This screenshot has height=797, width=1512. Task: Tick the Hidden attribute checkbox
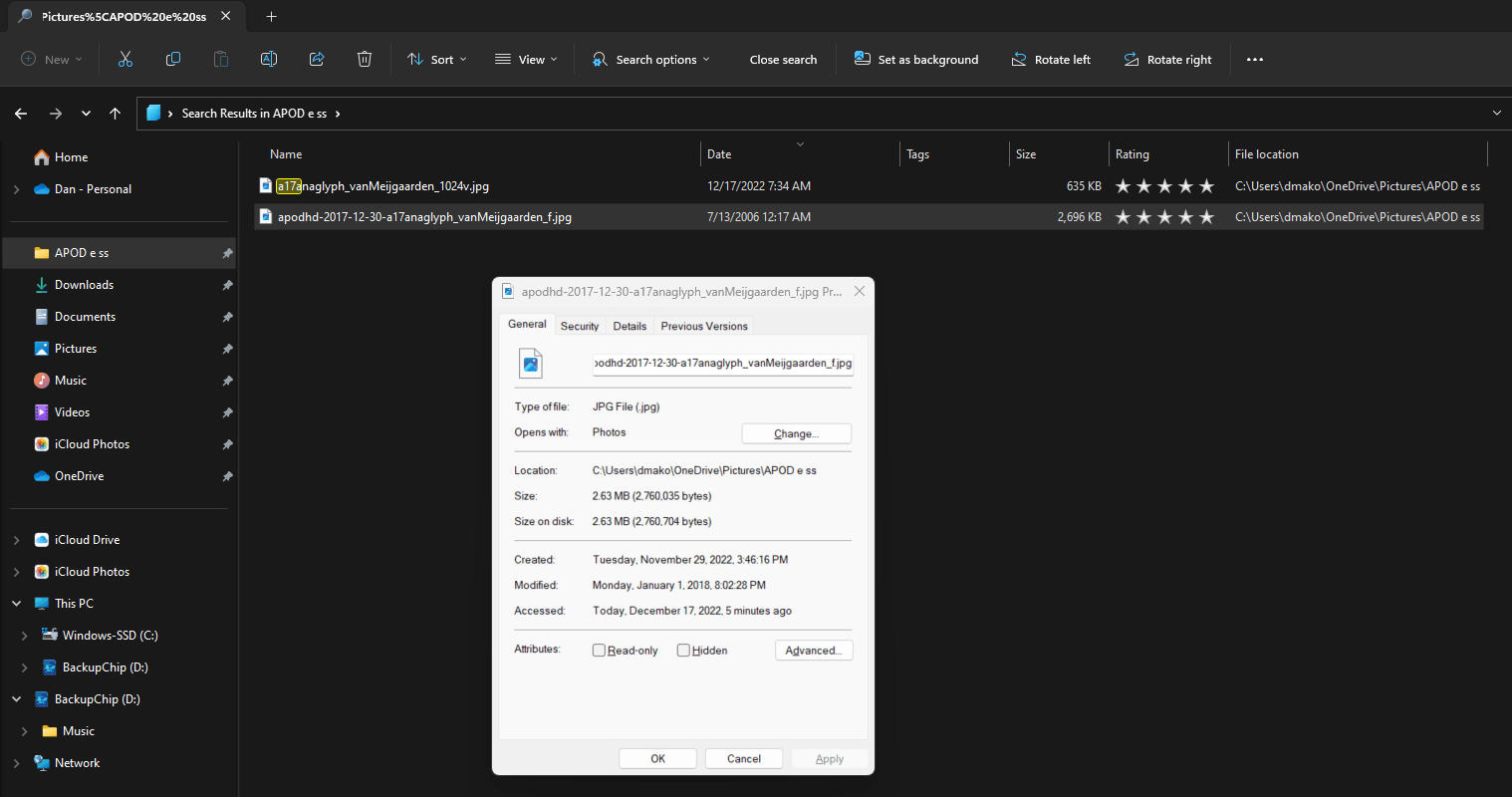point(683,651)
